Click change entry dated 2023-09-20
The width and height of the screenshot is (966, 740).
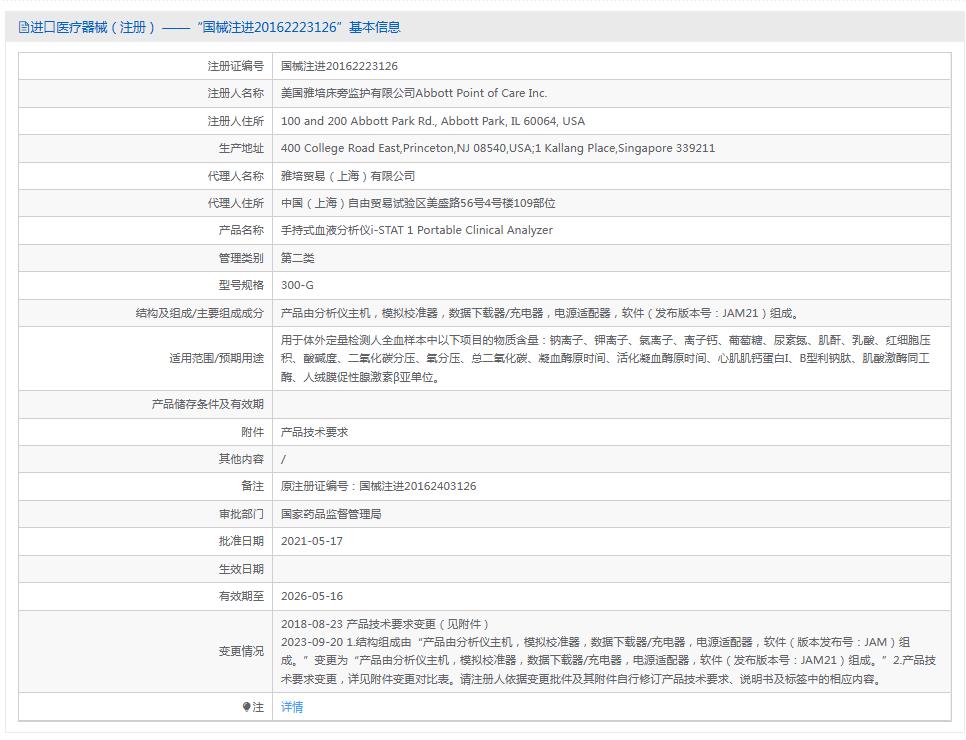tap(608, 661)
